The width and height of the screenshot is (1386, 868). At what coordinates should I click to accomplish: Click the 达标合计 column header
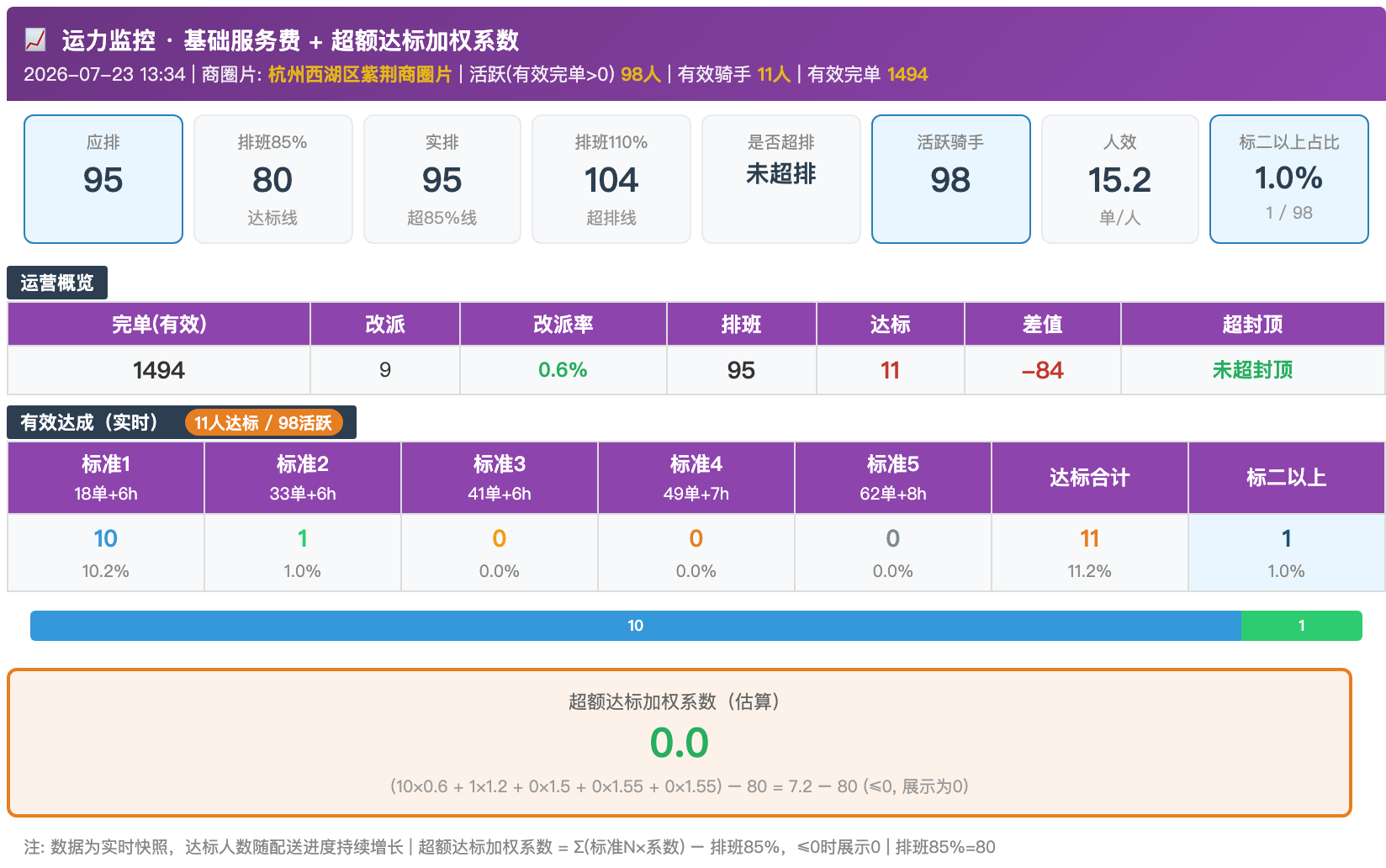pos(1090,478)
